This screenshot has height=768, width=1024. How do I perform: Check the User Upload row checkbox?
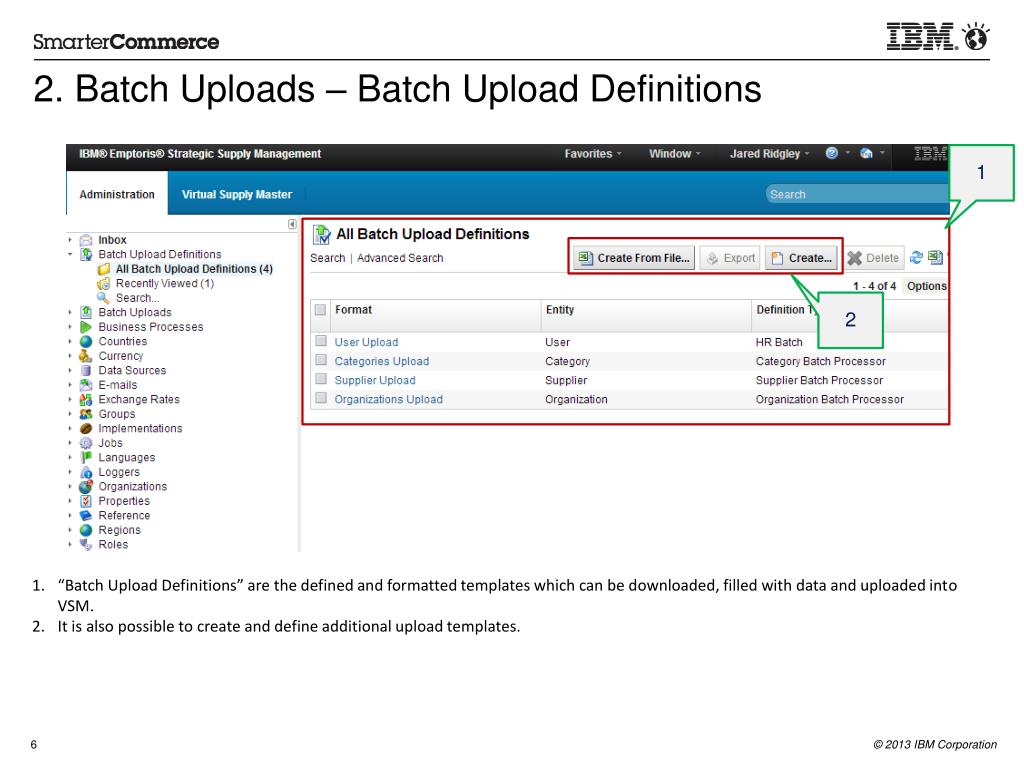[321, 341]
